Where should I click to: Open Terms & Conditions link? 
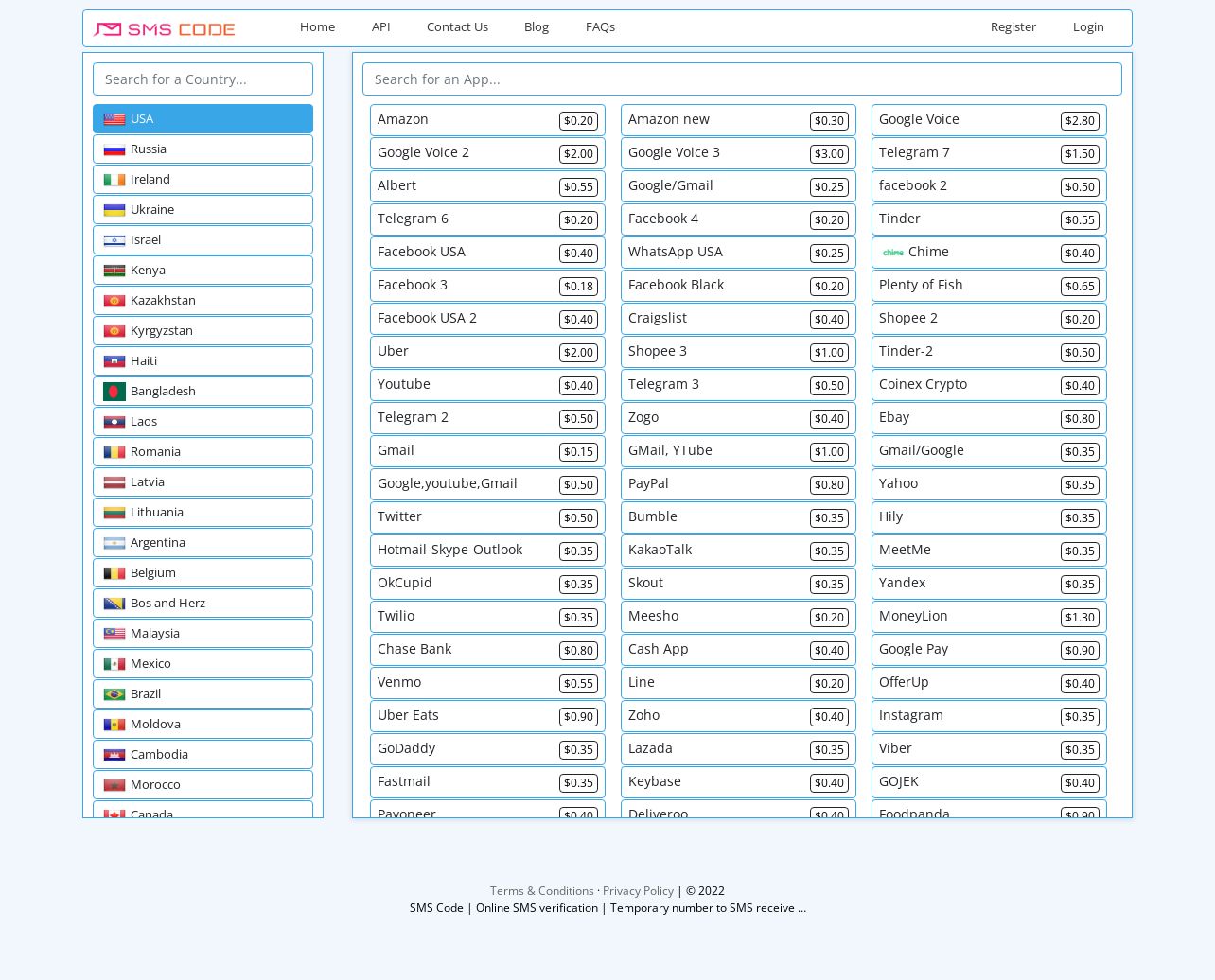[x=542, y=891]
